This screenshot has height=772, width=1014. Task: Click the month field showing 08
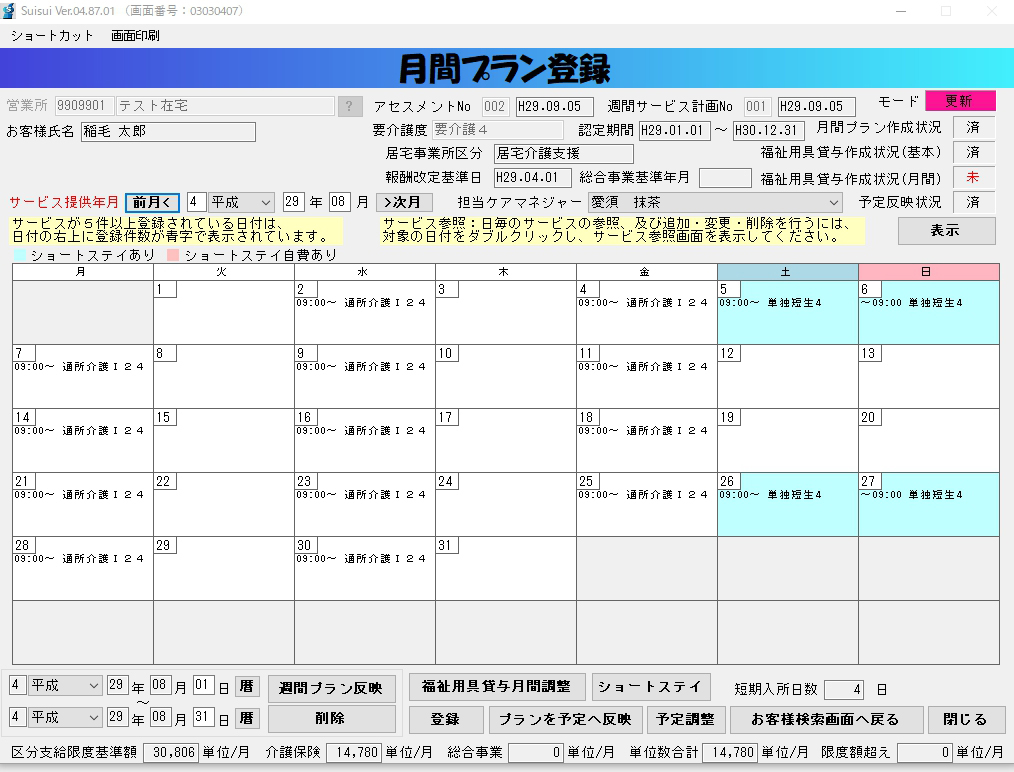tap(339, 202)
